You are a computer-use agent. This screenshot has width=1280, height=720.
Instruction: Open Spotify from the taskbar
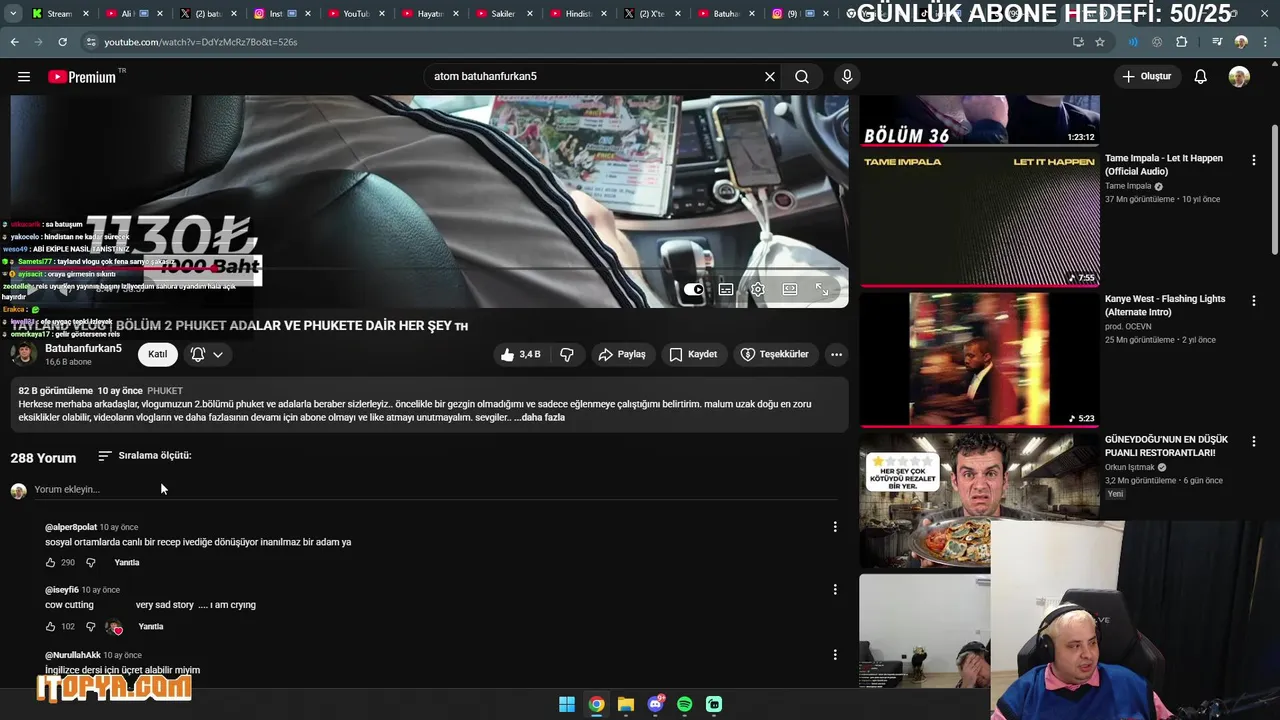click(685, 704)
